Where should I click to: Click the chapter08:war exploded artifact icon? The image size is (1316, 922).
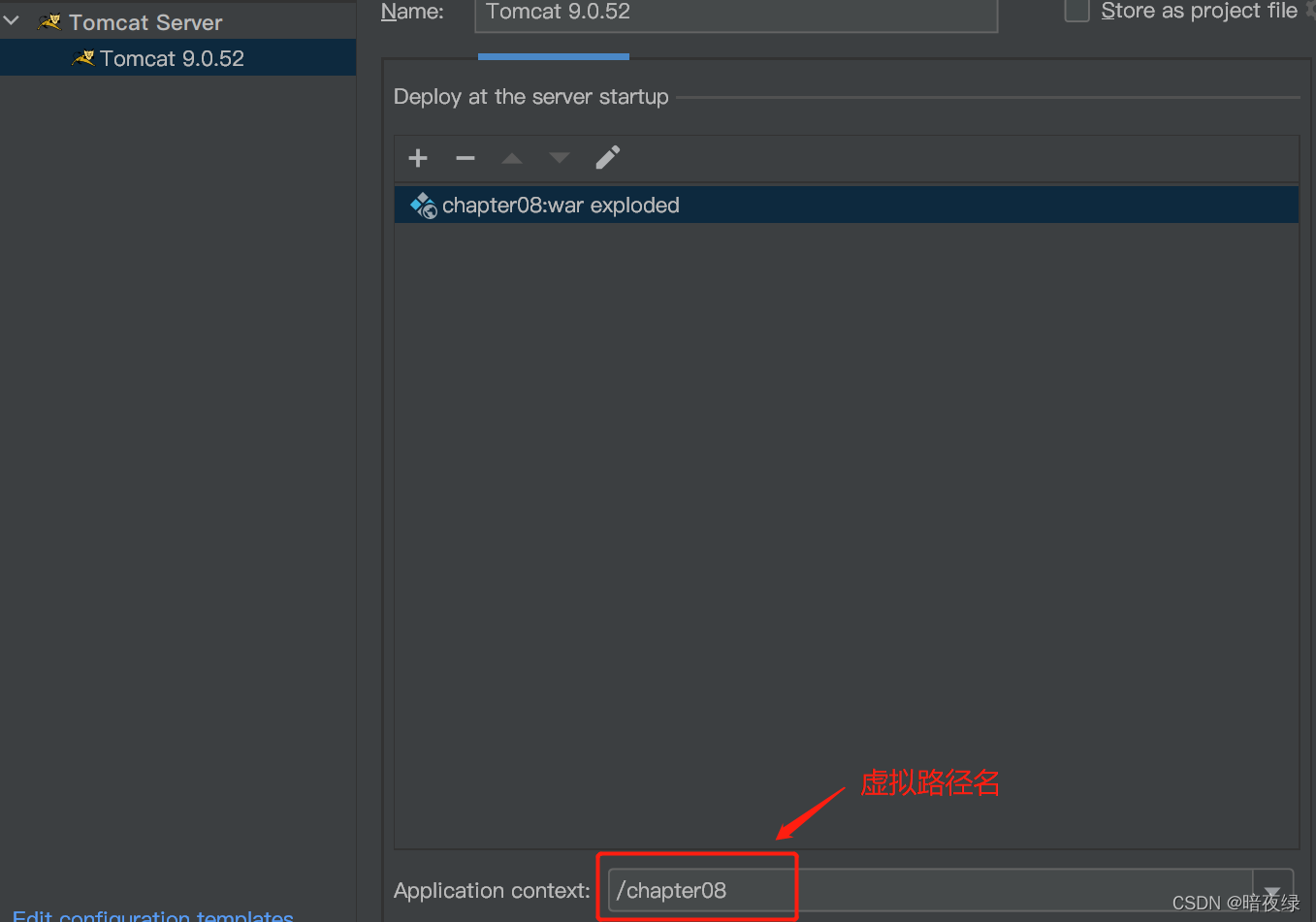(424, 206)
